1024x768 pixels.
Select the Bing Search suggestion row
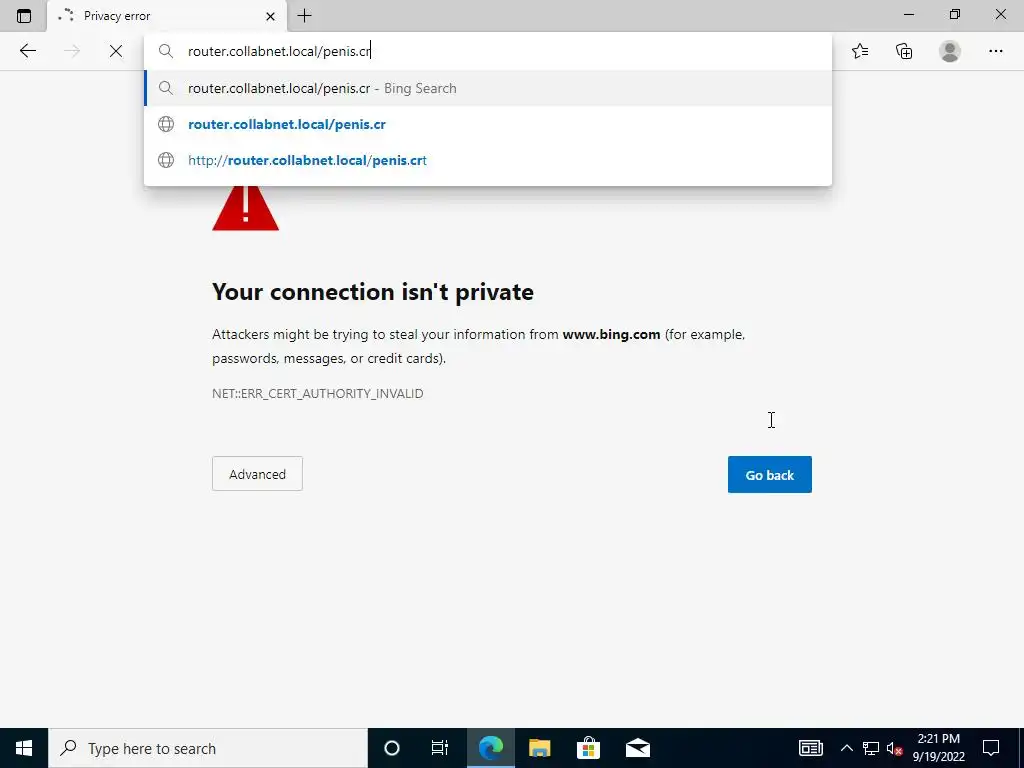[x=488, y=88]
